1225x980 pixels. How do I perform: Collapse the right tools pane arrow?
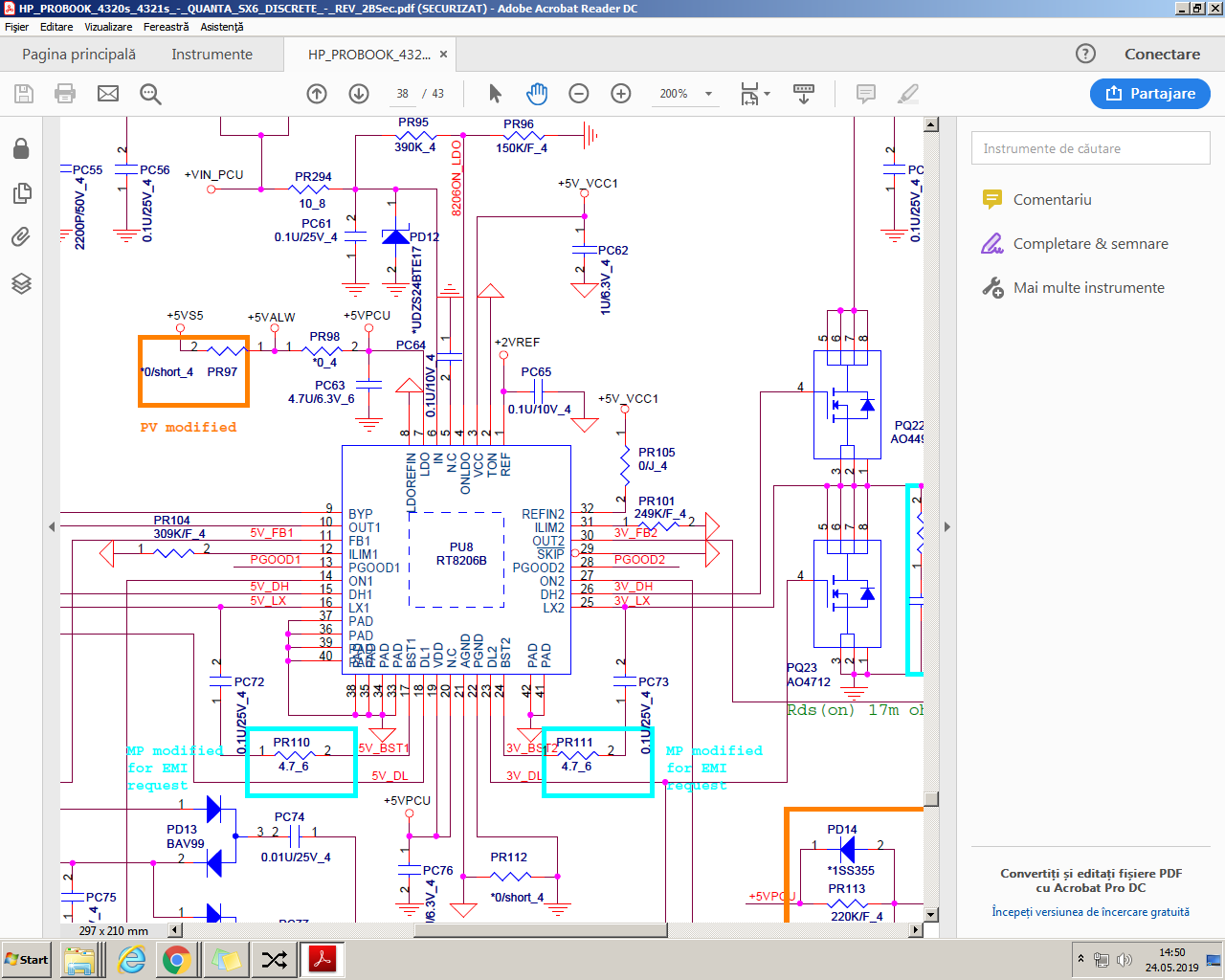click(x=947, y=526)
